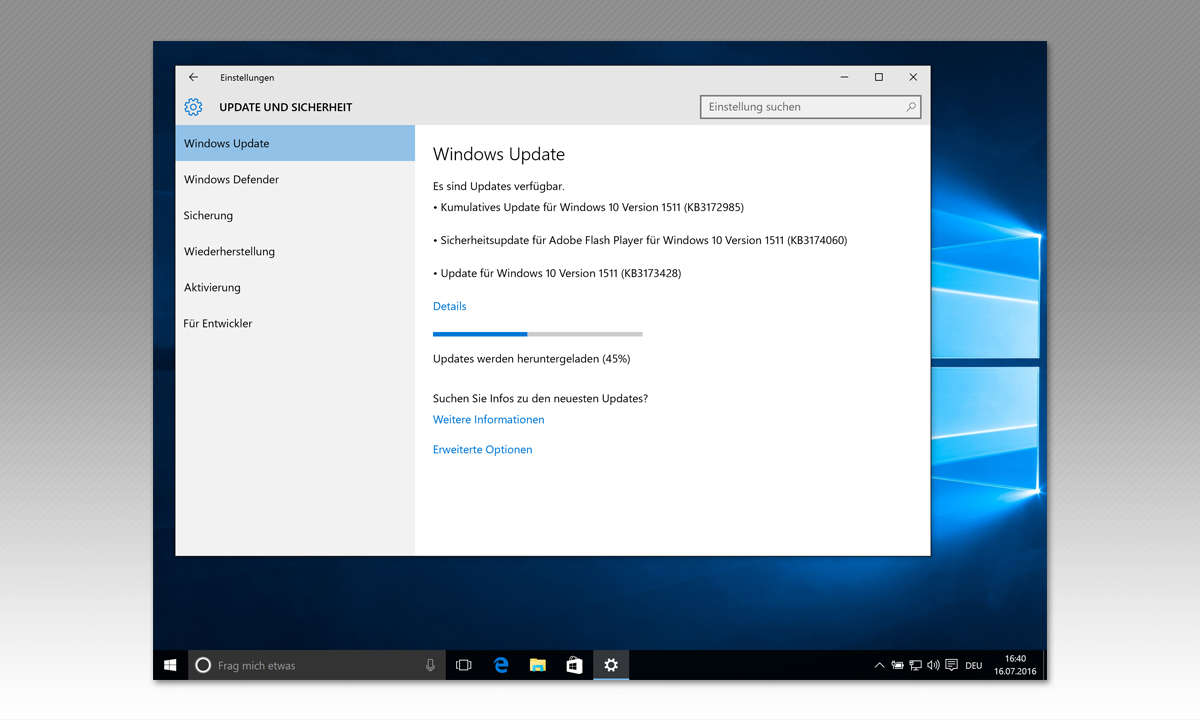Image resolution: width=1200 pixels, height=720 pixels.
Task: Open the Windows Start menu
Action: pyautogui.click(x=170, y=665)
